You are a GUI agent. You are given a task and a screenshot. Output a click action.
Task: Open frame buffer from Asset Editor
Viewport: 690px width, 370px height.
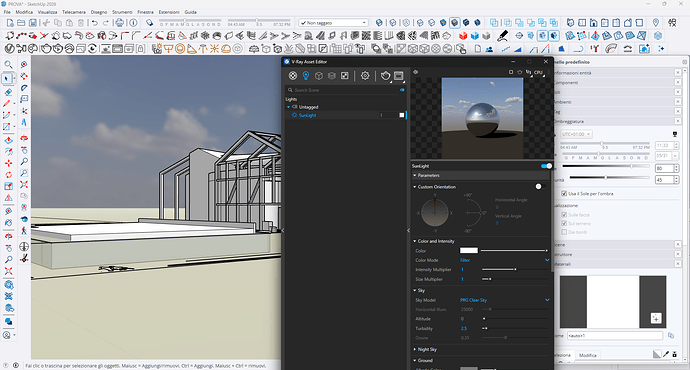coord(399,76)
